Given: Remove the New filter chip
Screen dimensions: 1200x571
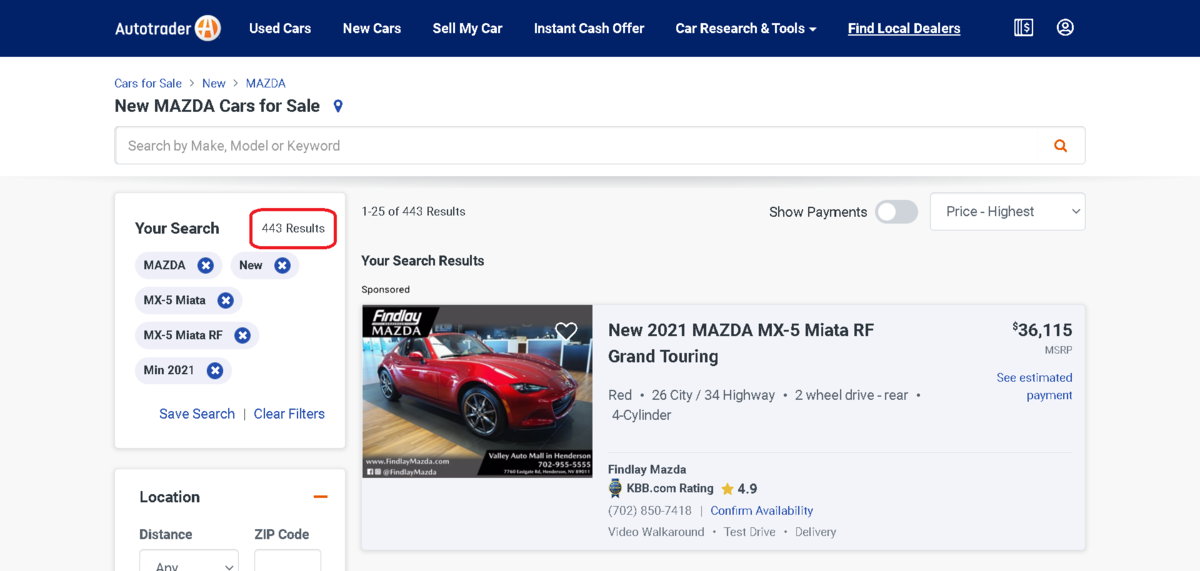Looking at the screenshot, I should click(282, 265).
